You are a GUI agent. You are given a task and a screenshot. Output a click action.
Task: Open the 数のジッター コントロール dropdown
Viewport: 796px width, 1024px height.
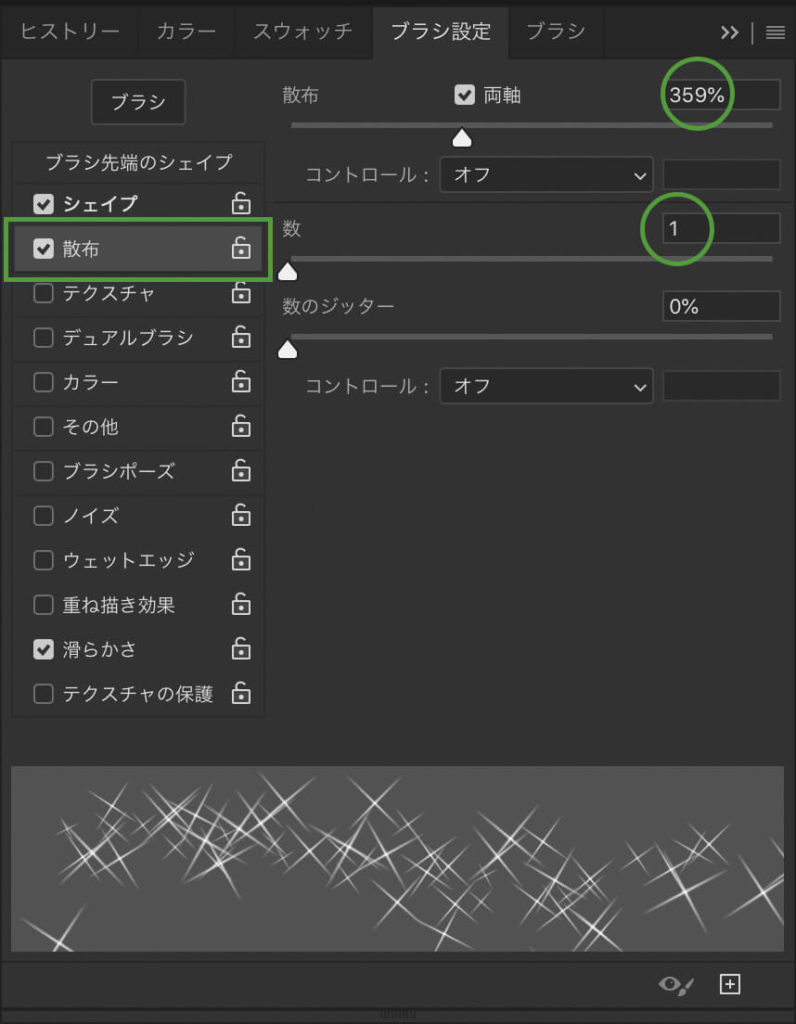pyautogui.click(x=547, y=386)
